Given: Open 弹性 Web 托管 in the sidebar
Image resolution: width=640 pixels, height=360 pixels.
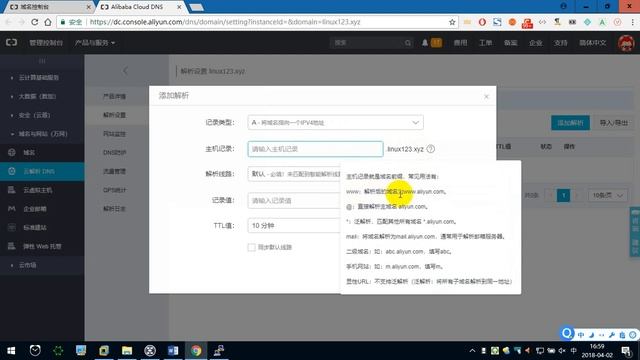Looking at the screenshot, I should click(x=42, y=246).
